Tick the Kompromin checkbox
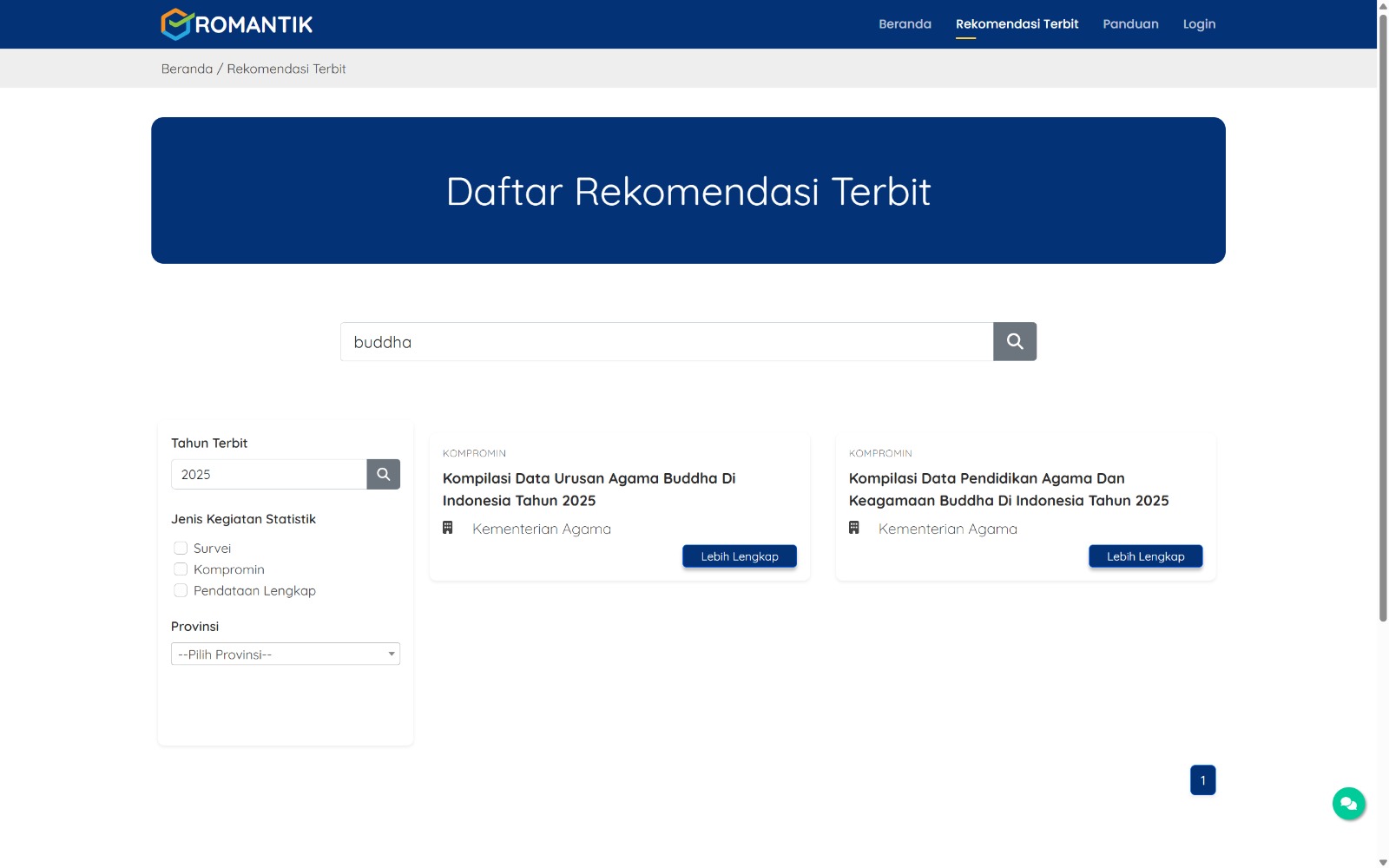 pos(181,569)
